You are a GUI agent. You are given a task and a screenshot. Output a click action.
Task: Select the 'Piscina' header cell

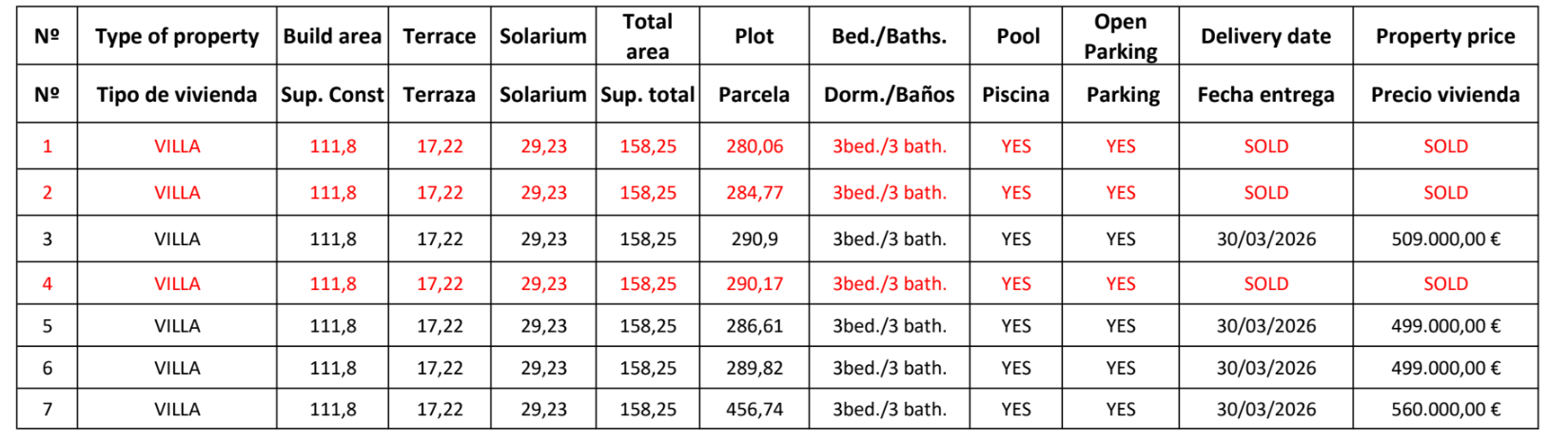pos(1016,94)
